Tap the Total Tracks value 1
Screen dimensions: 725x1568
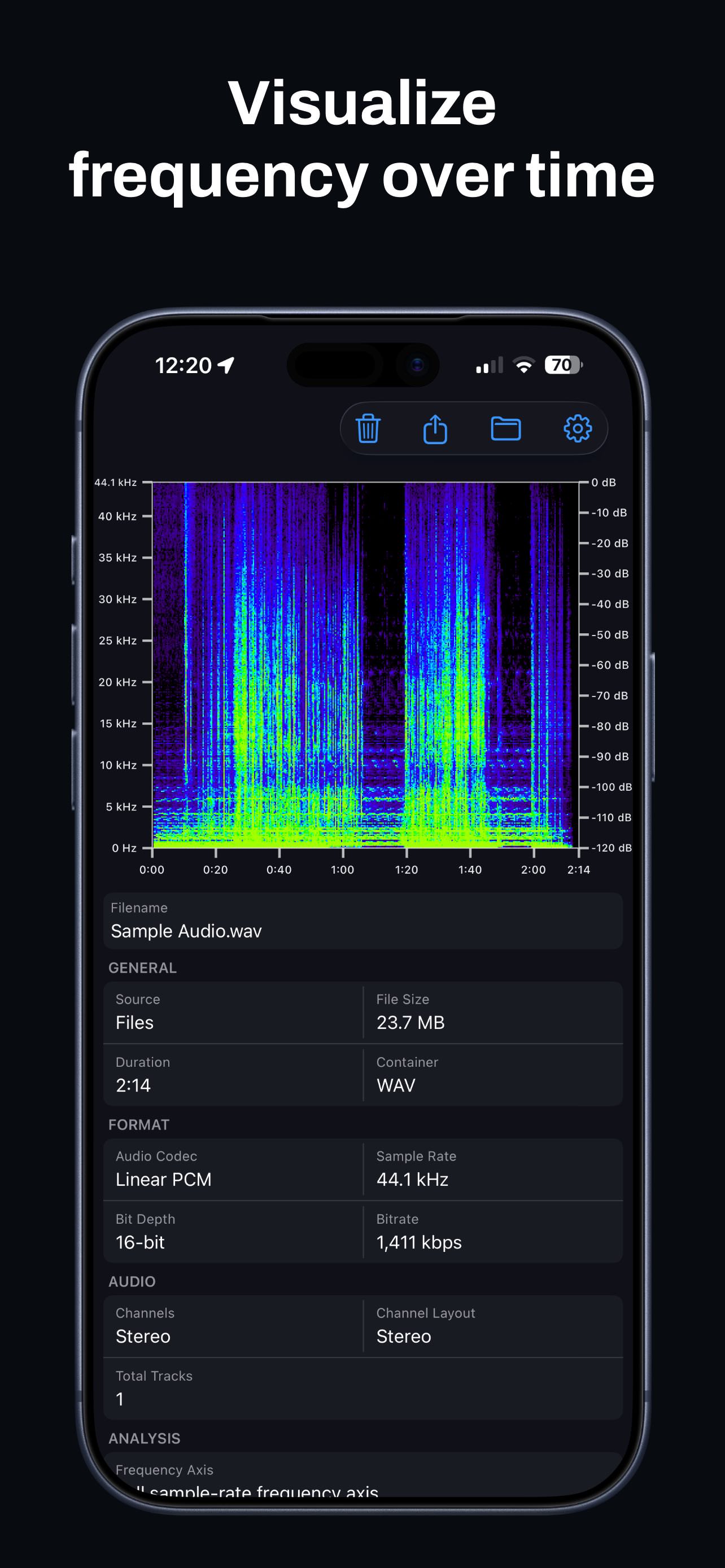(x=120, y=1399)
